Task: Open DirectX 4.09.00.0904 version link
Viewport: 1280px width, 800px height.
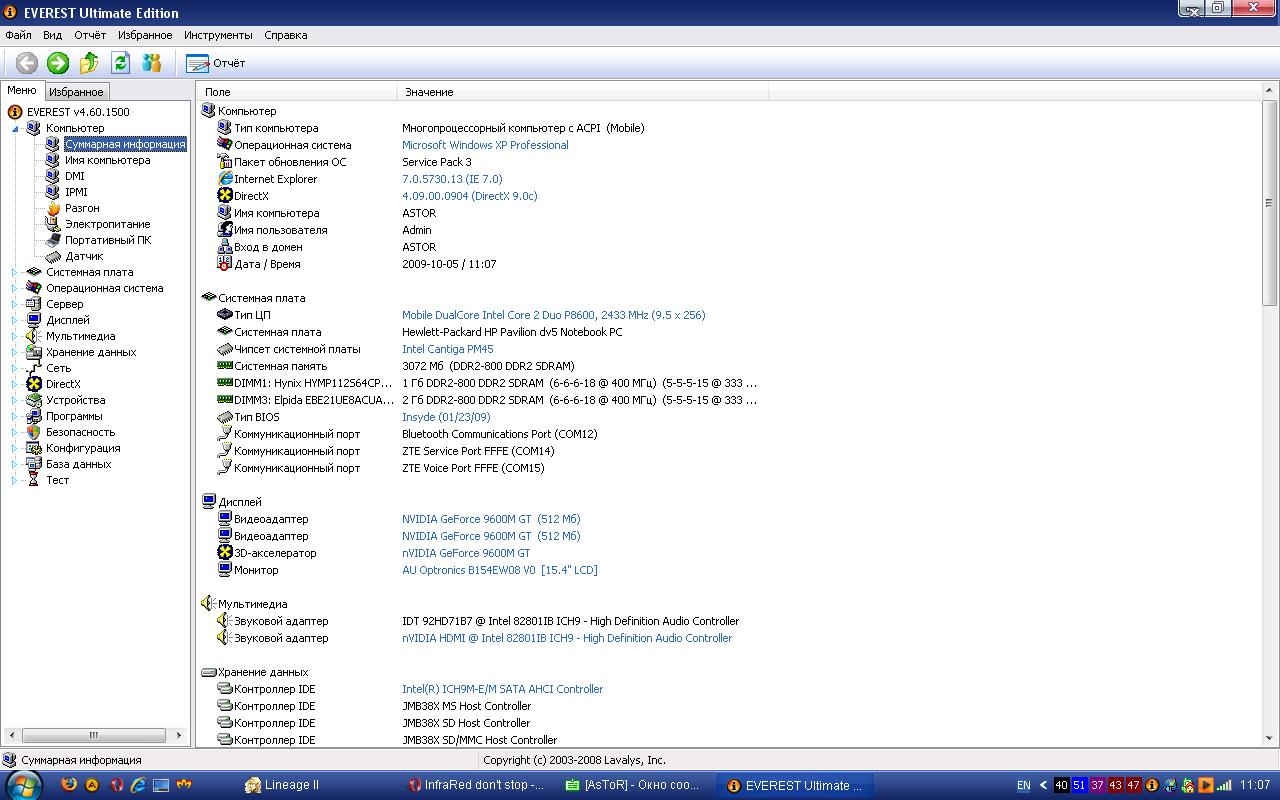Action: coord(469,196)
